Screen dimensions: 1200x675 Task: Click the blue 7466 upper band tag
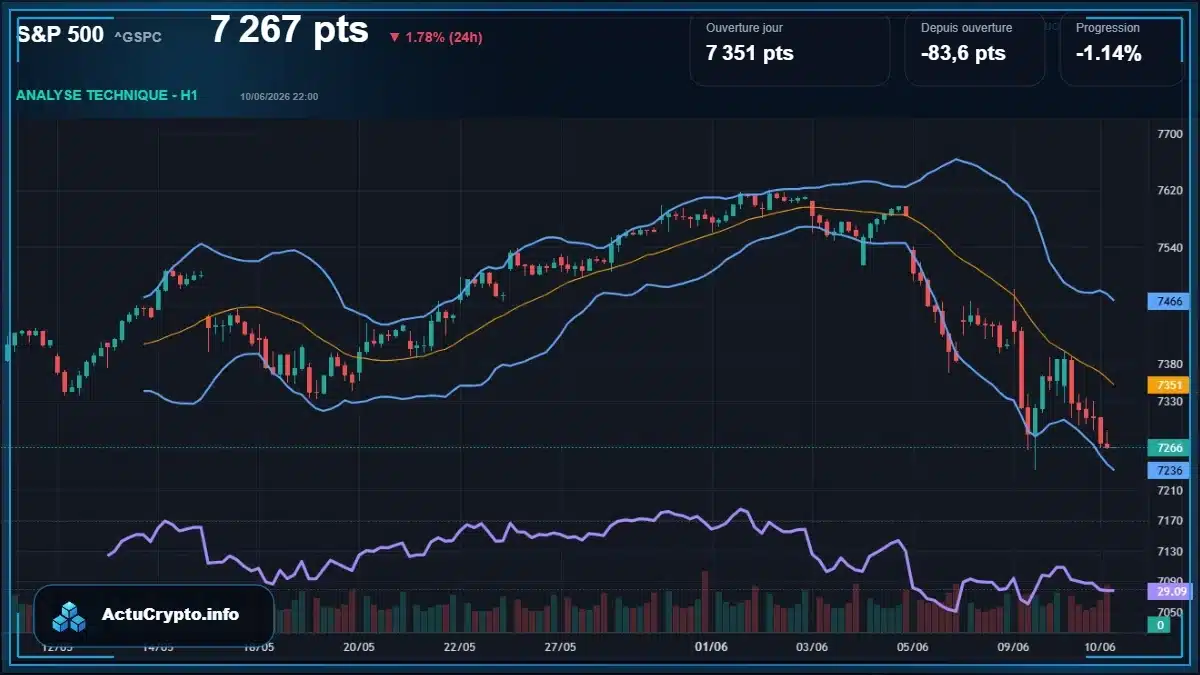point(1169,301)
